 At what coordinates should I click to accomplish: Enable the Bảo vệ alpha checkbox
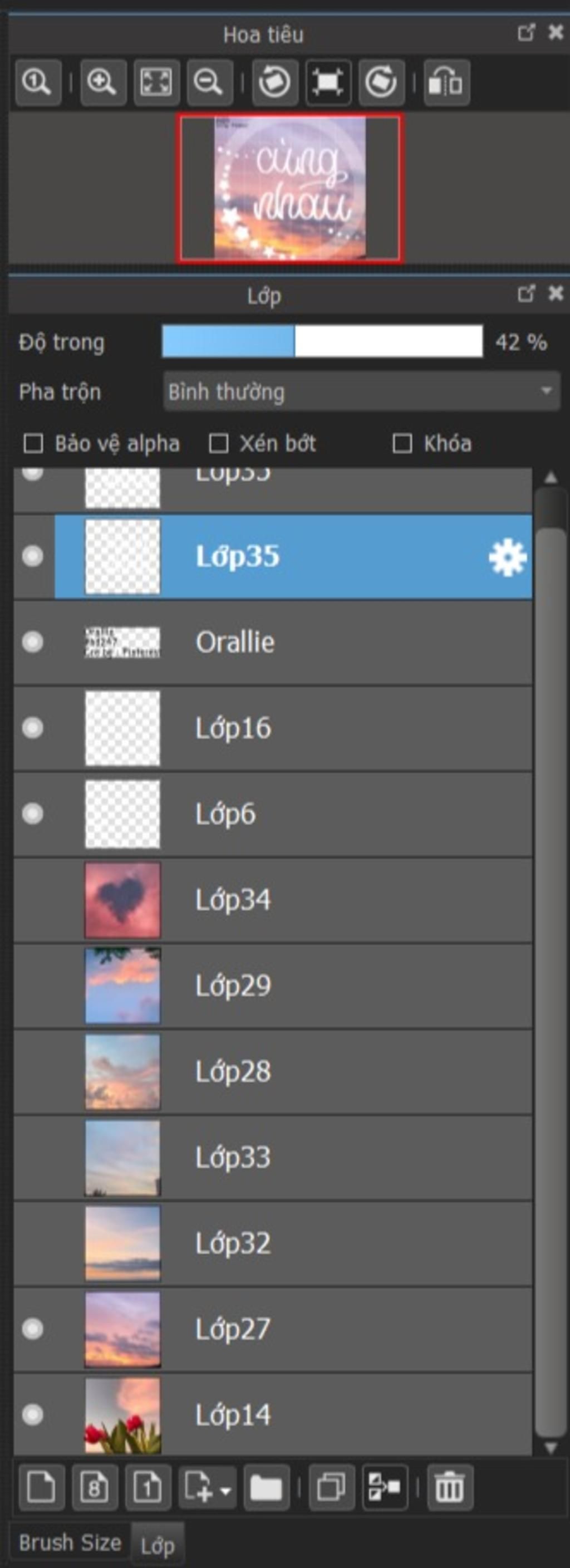[33, 444]
